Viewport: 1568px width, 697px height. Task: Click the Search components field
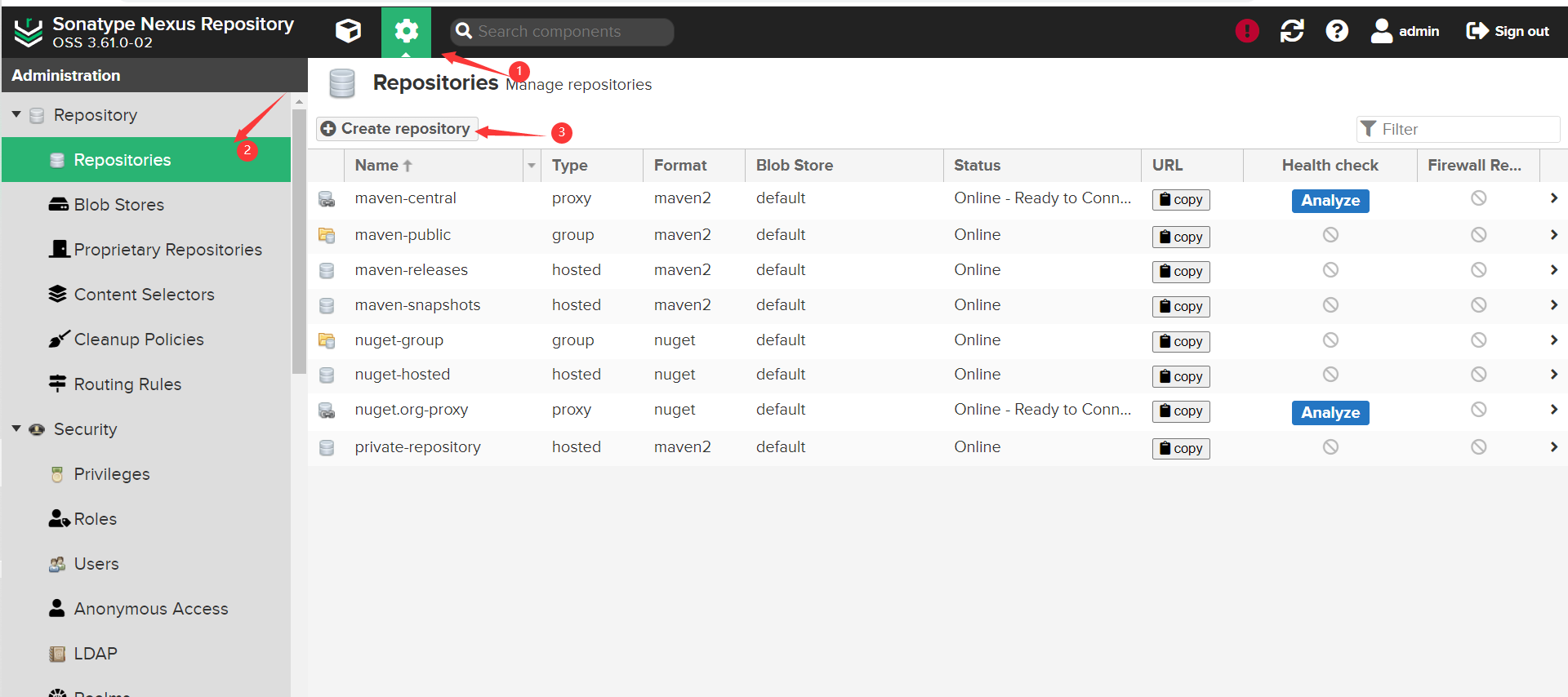(x=562, y=31)
